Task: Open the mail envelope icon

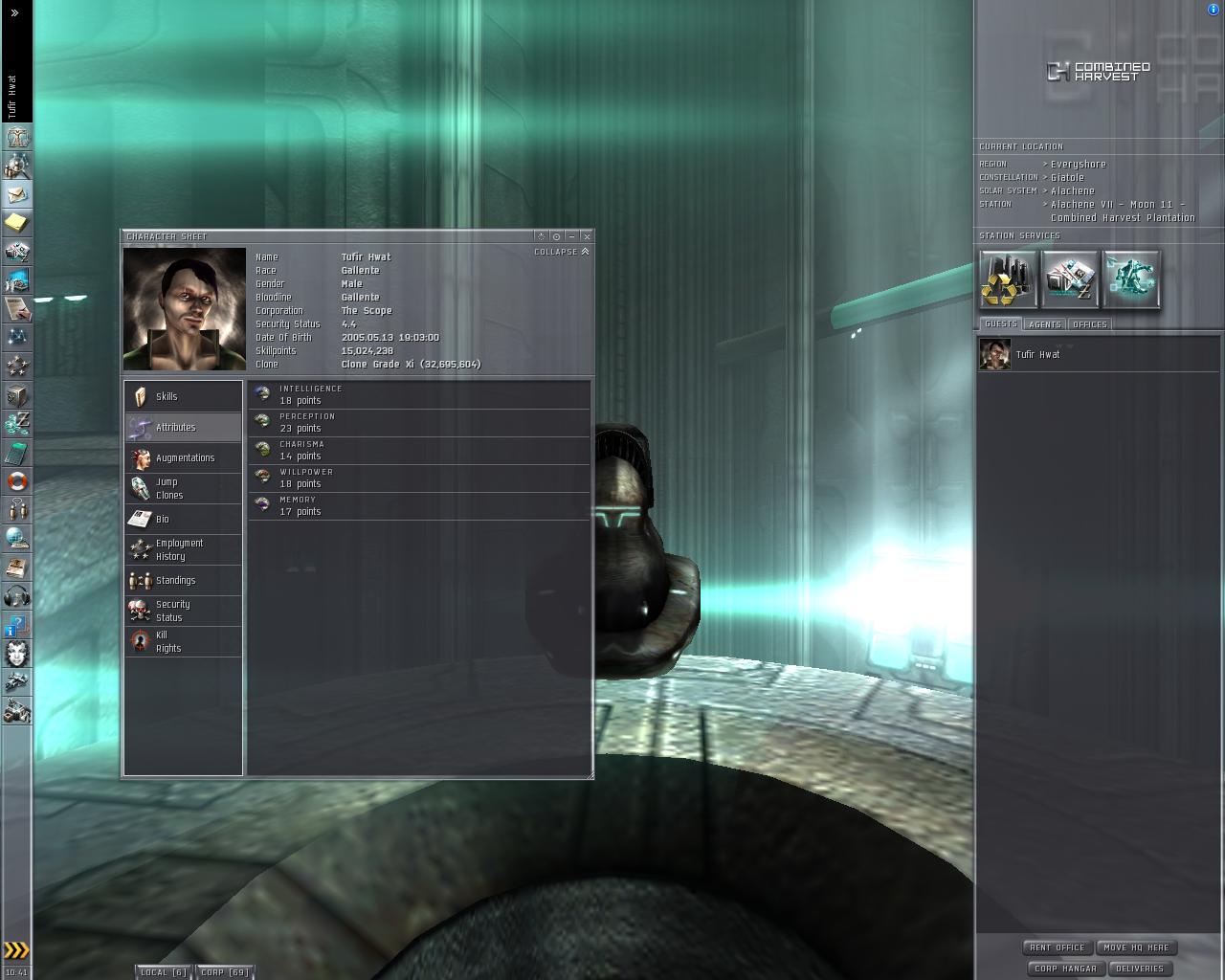Action: point(17,194)
